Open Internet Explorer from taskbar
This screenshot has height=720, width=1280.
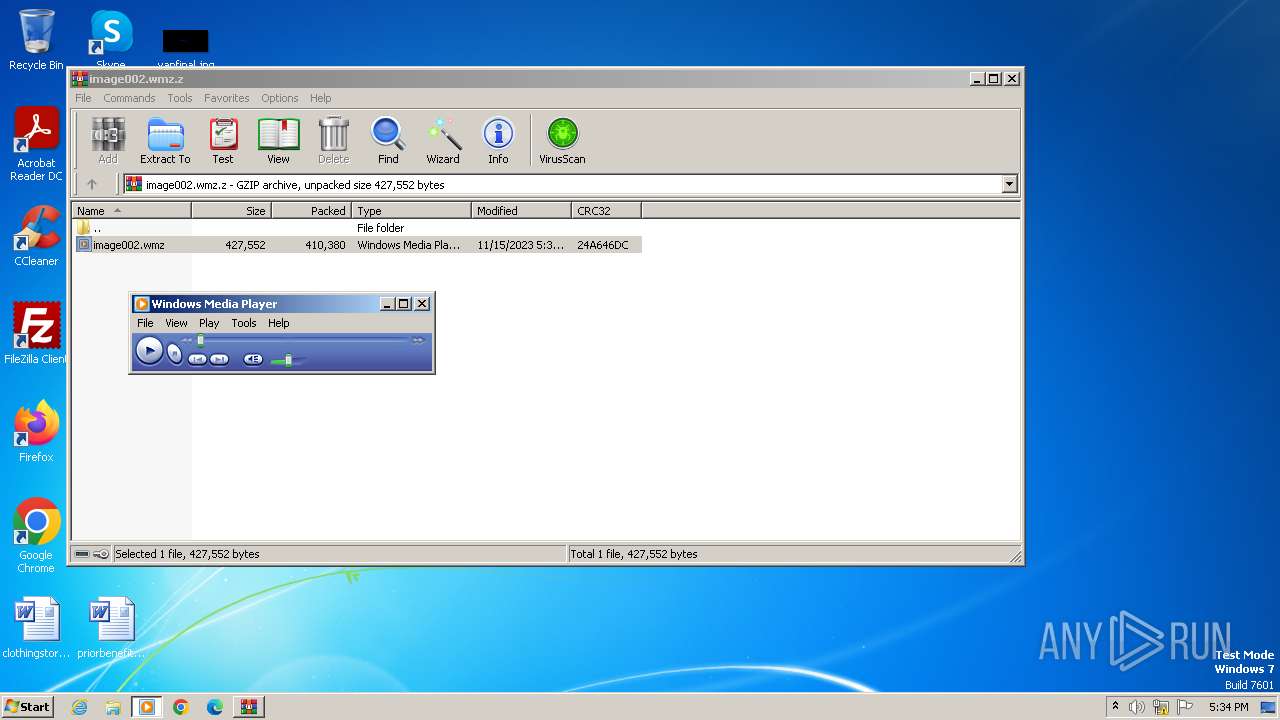tap(79, 707)
